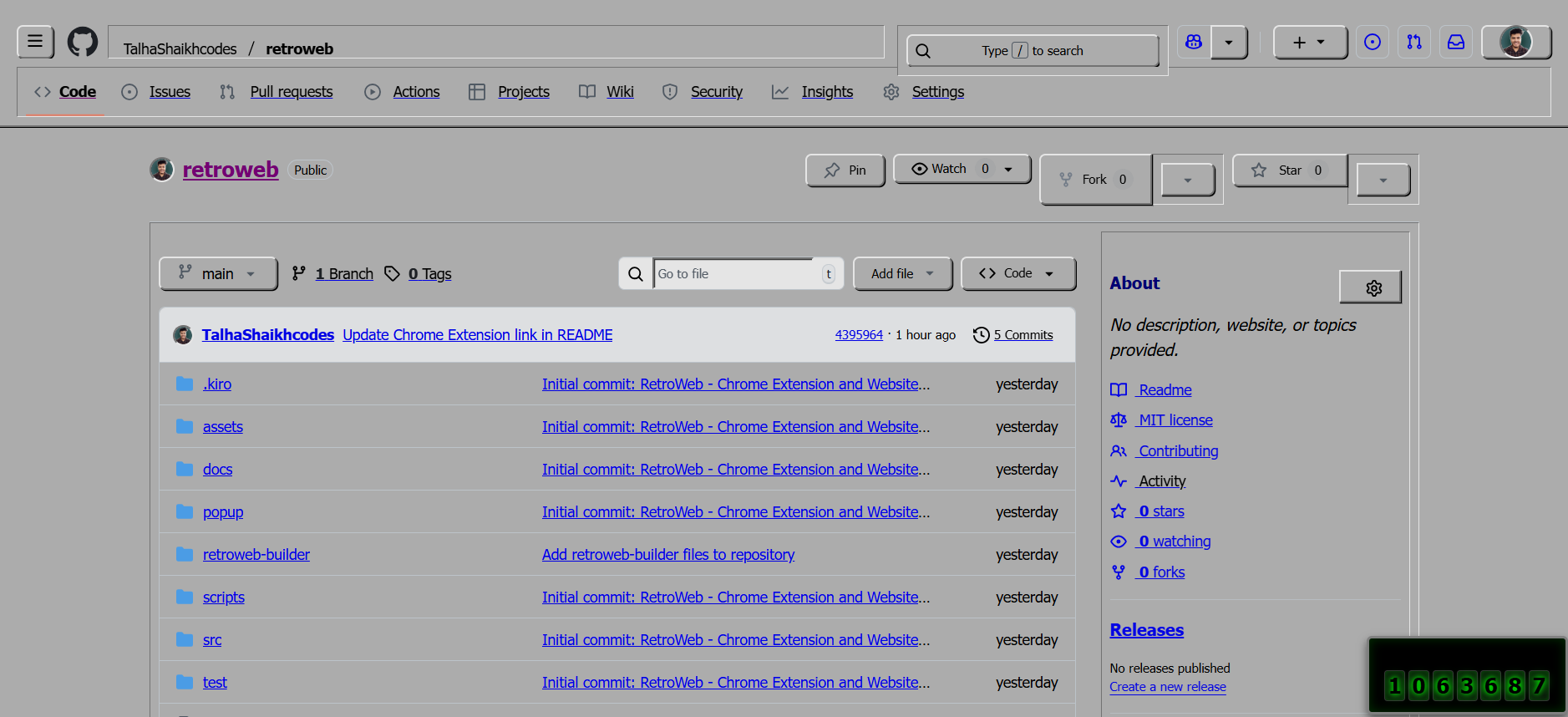Open the retroweb-builder folder
The image size is (1568, 717).
[x=256, y=555]
